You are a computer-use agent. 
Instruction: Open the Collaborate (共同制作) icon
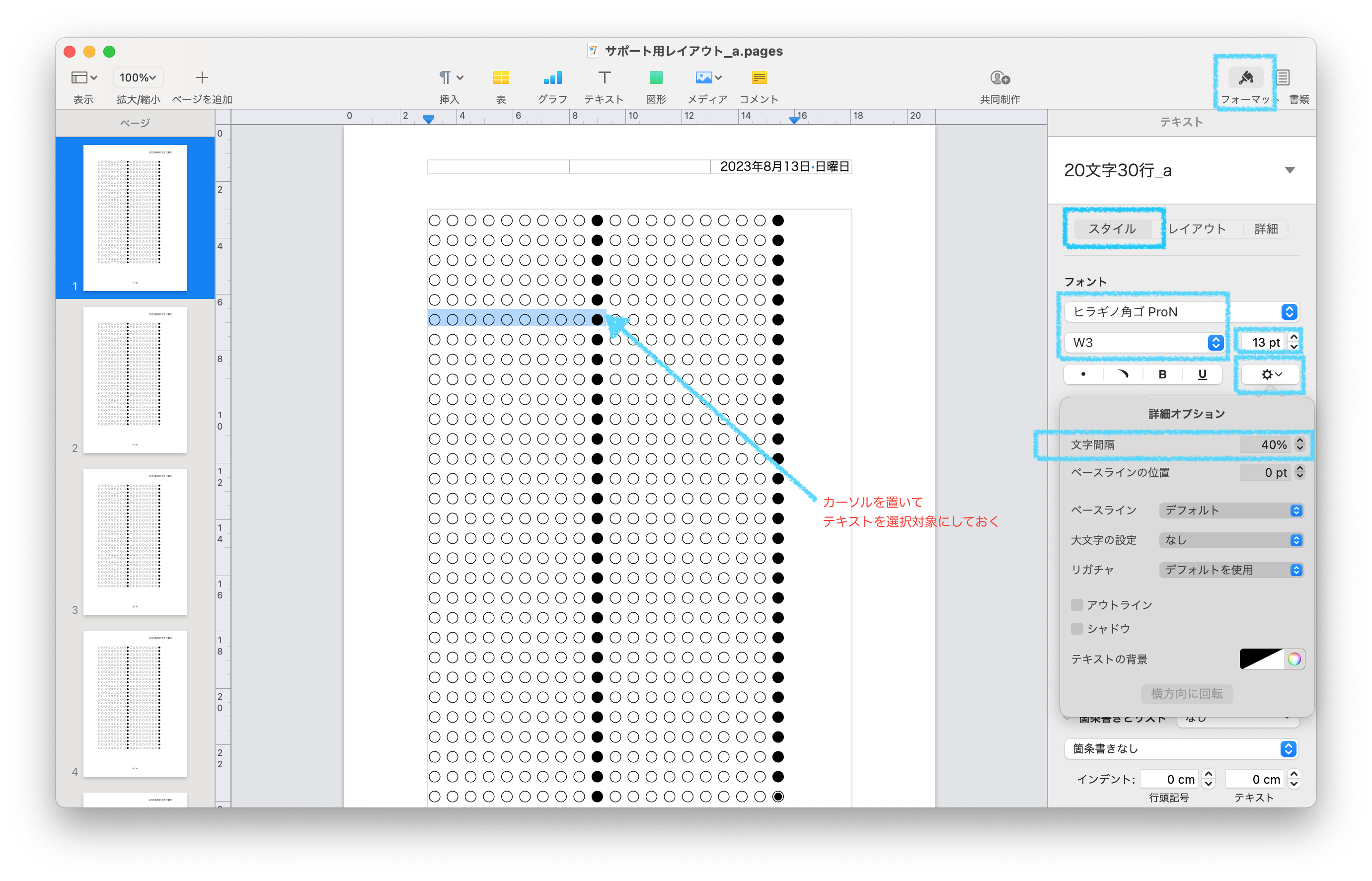[999, 78]
